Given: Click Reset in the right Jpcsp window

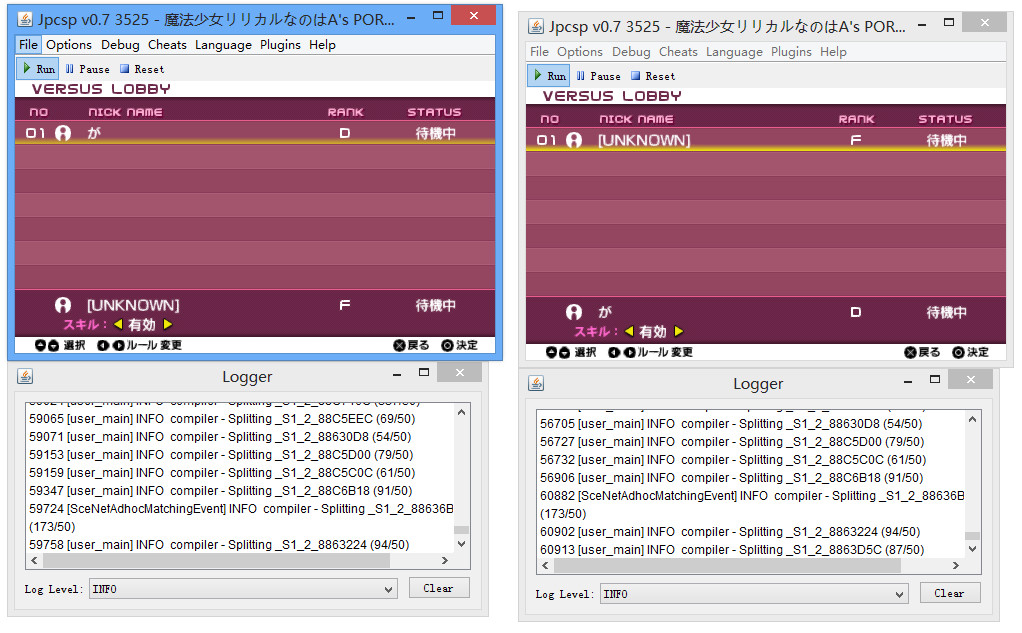Looking at the screenshot, I should 653,76.
